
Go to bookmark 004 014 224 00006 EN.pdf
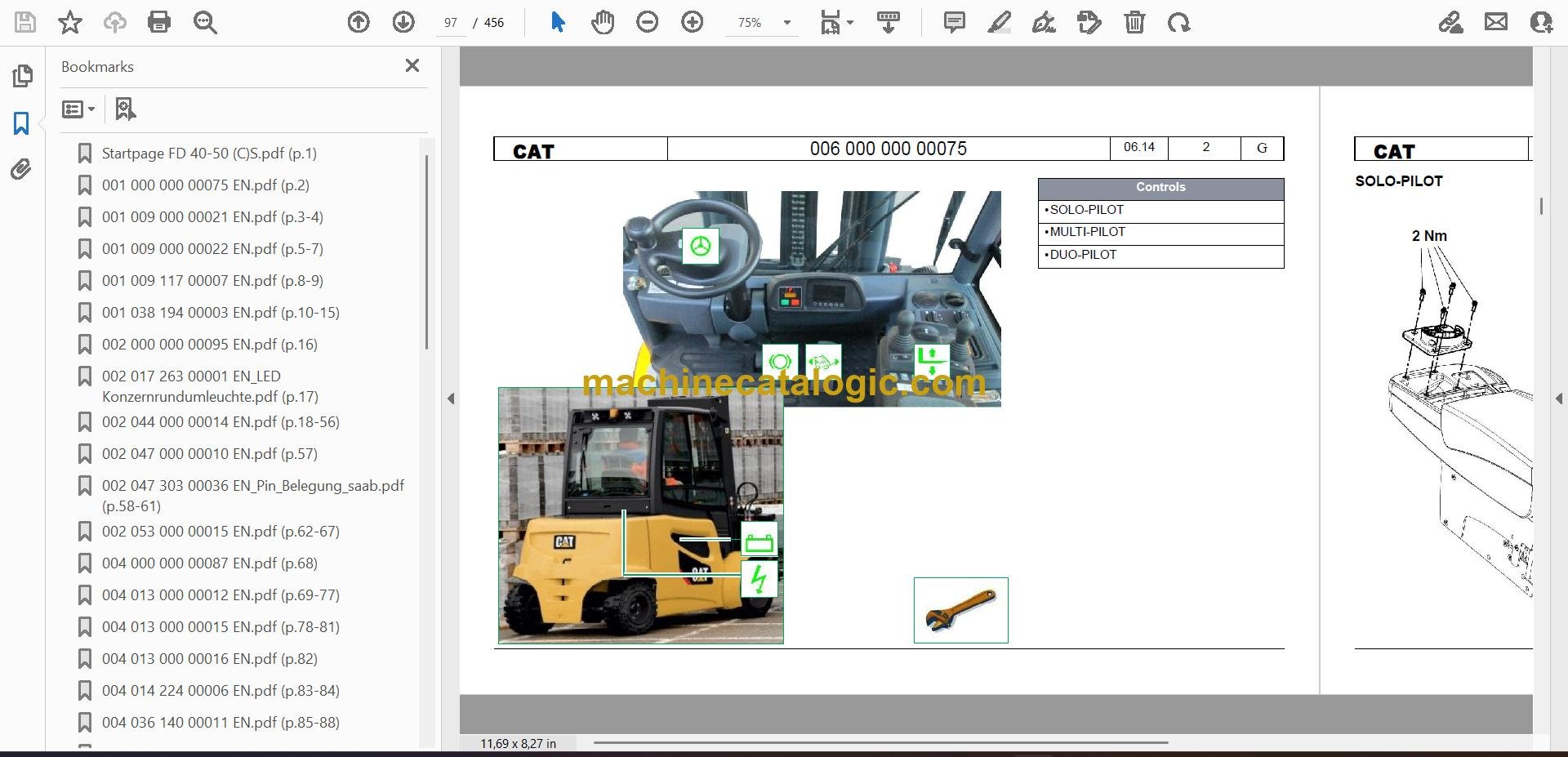(220, 691)
